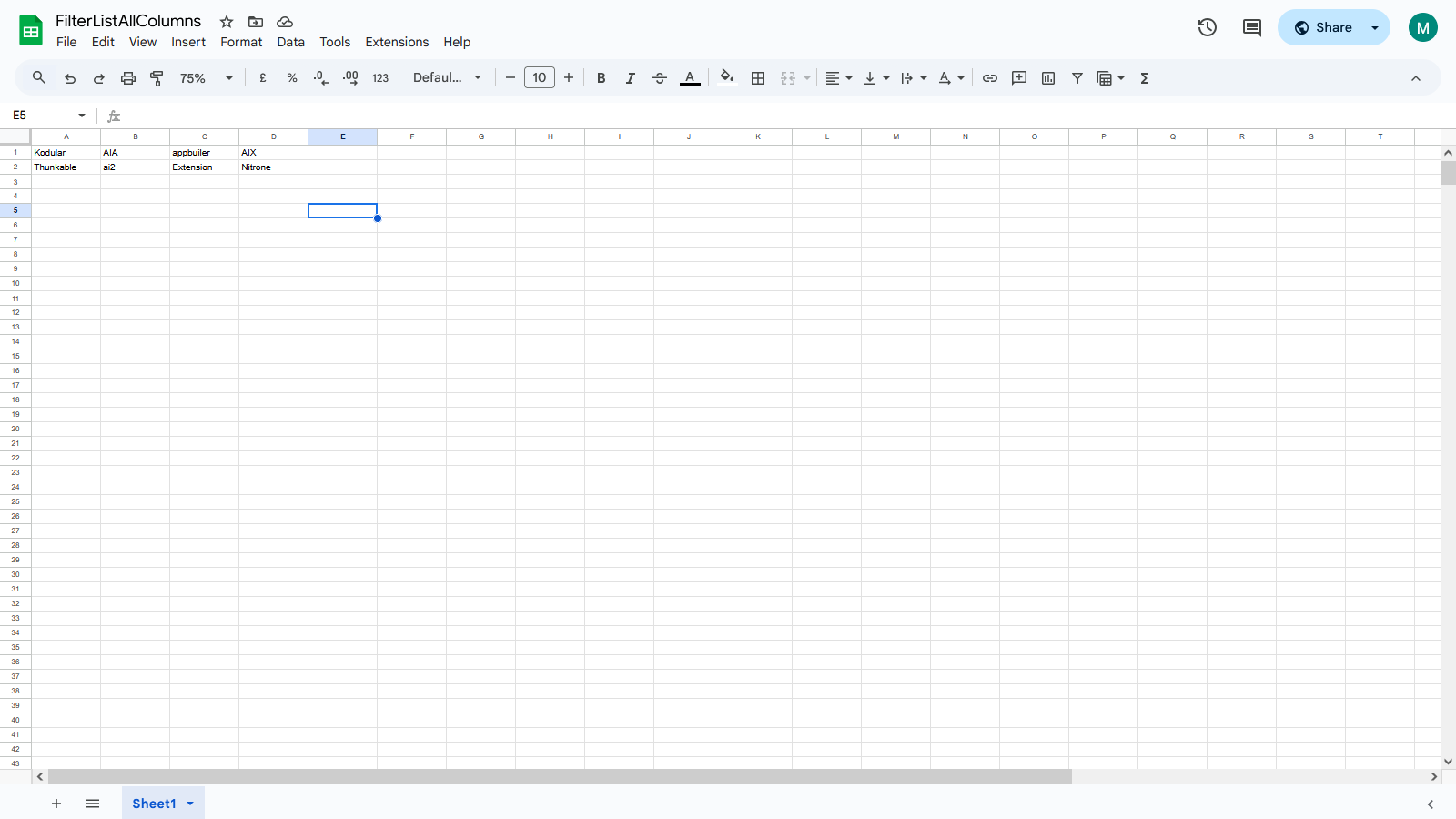The image size is (1456, 819).
Task: Open the Google Sheets home icon
Action: 31,30
